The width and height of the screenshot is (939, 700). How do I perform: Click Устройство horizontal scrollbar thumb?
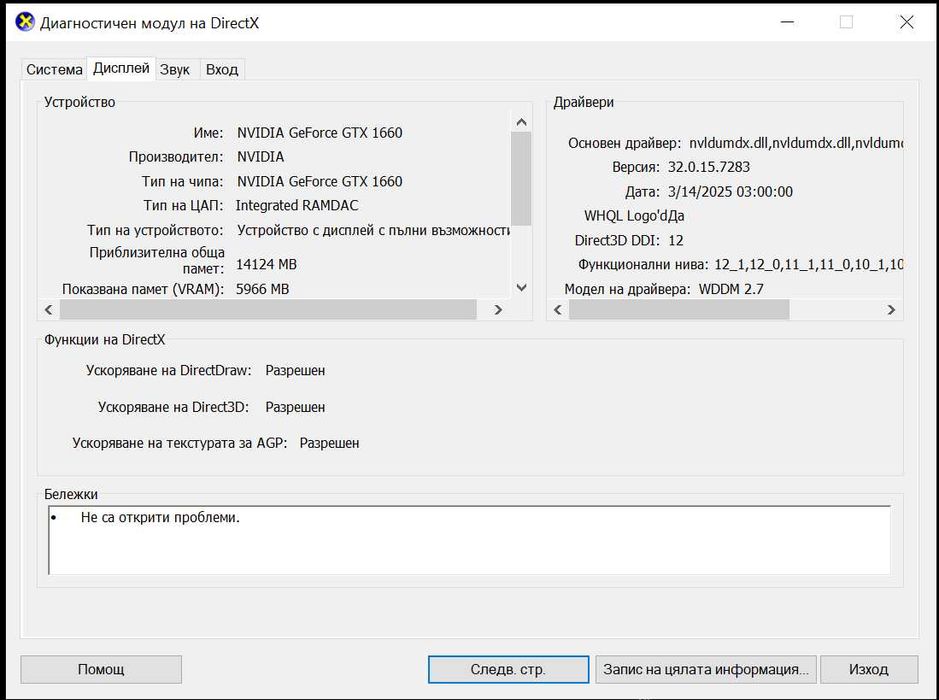(x=268, y=310)
